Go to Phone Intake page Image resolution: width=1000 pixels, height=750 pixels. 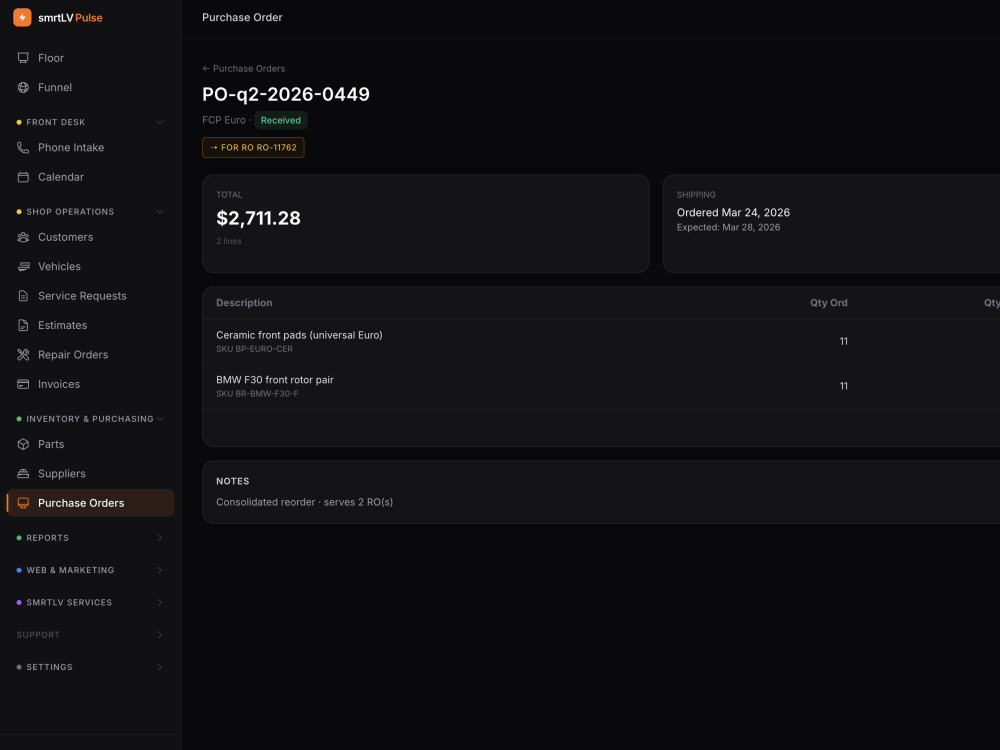[x=91, y=147]
